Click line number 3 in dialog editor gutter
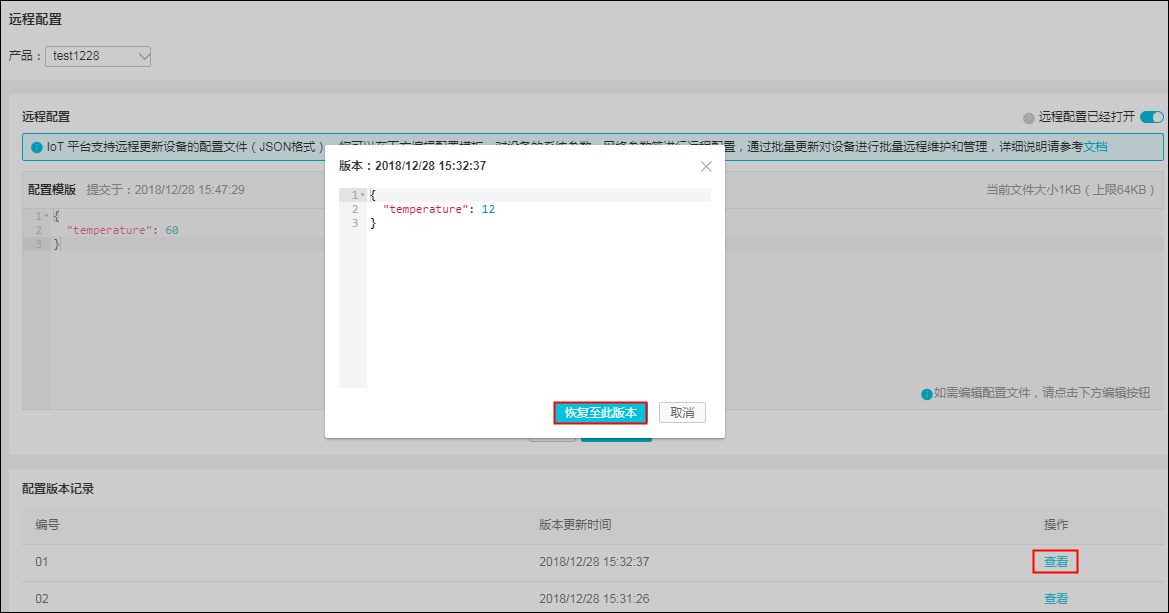1169x613 pixels. [355, 223]
